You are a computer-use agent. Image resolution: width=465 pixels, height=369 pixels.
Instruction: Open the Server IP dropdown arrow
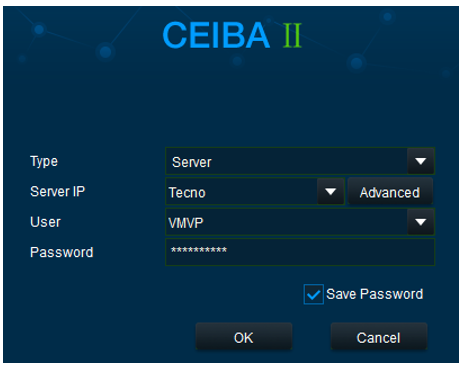(330, 192)
